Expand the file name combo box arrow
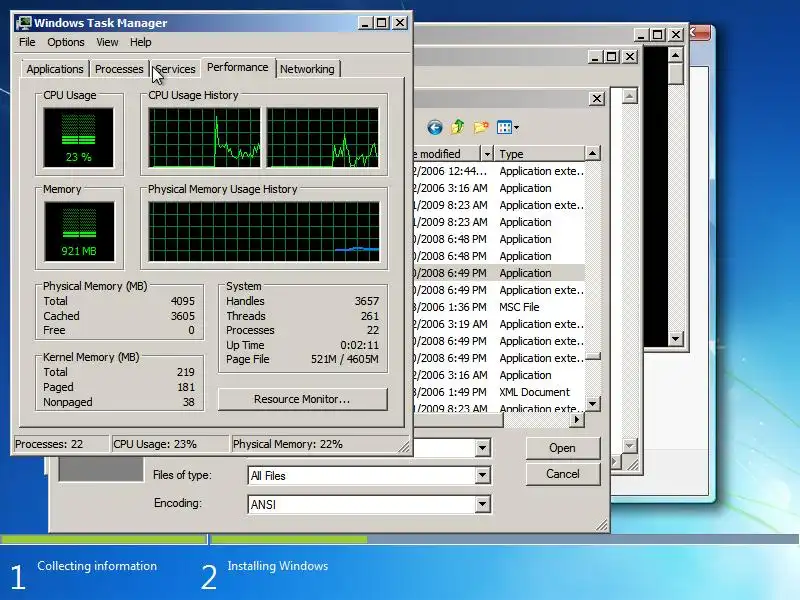The image size is (800, 600). [482, 448]
